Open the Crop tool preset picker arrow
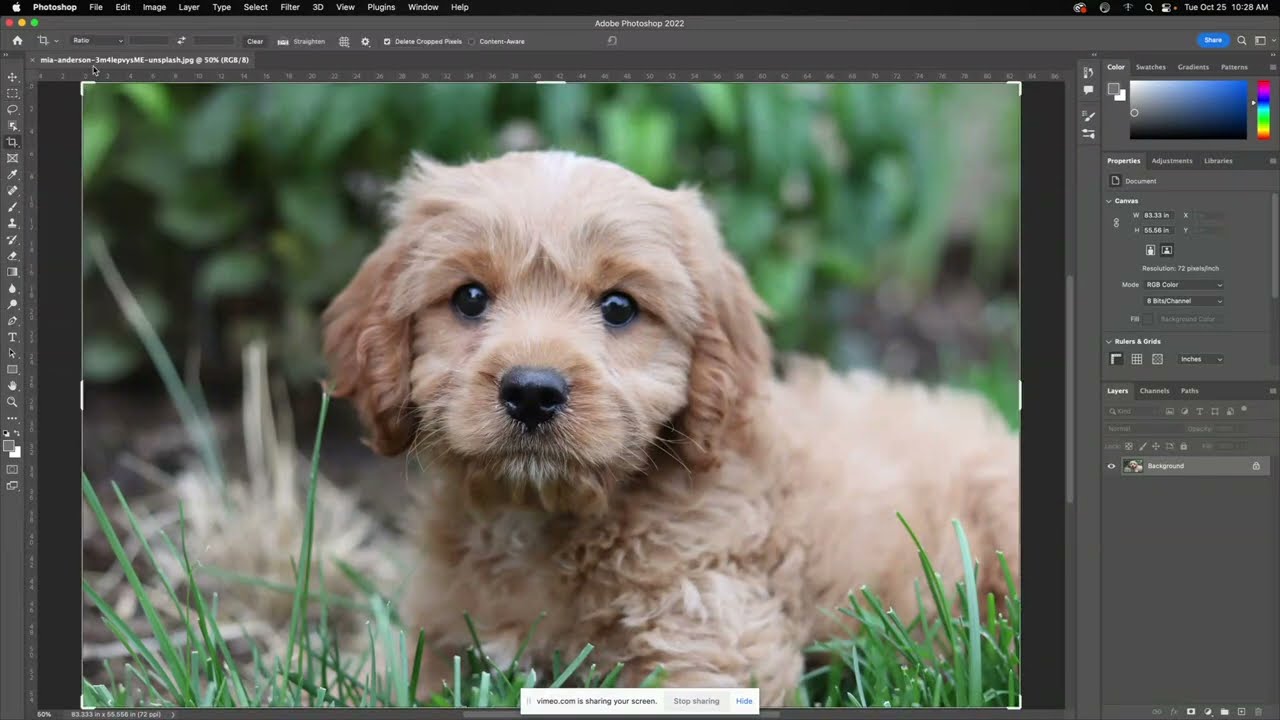Image resolution: width=1280 pixels, height=720 pixels. tap(56, 41)
